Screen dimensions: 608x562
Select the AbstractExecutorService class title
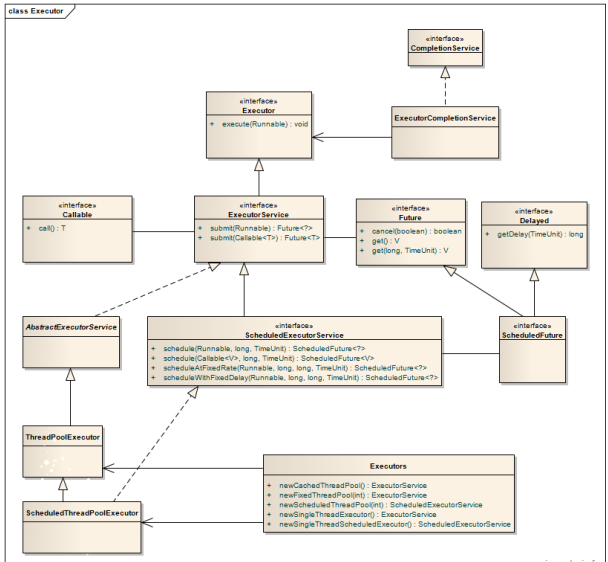71,327
